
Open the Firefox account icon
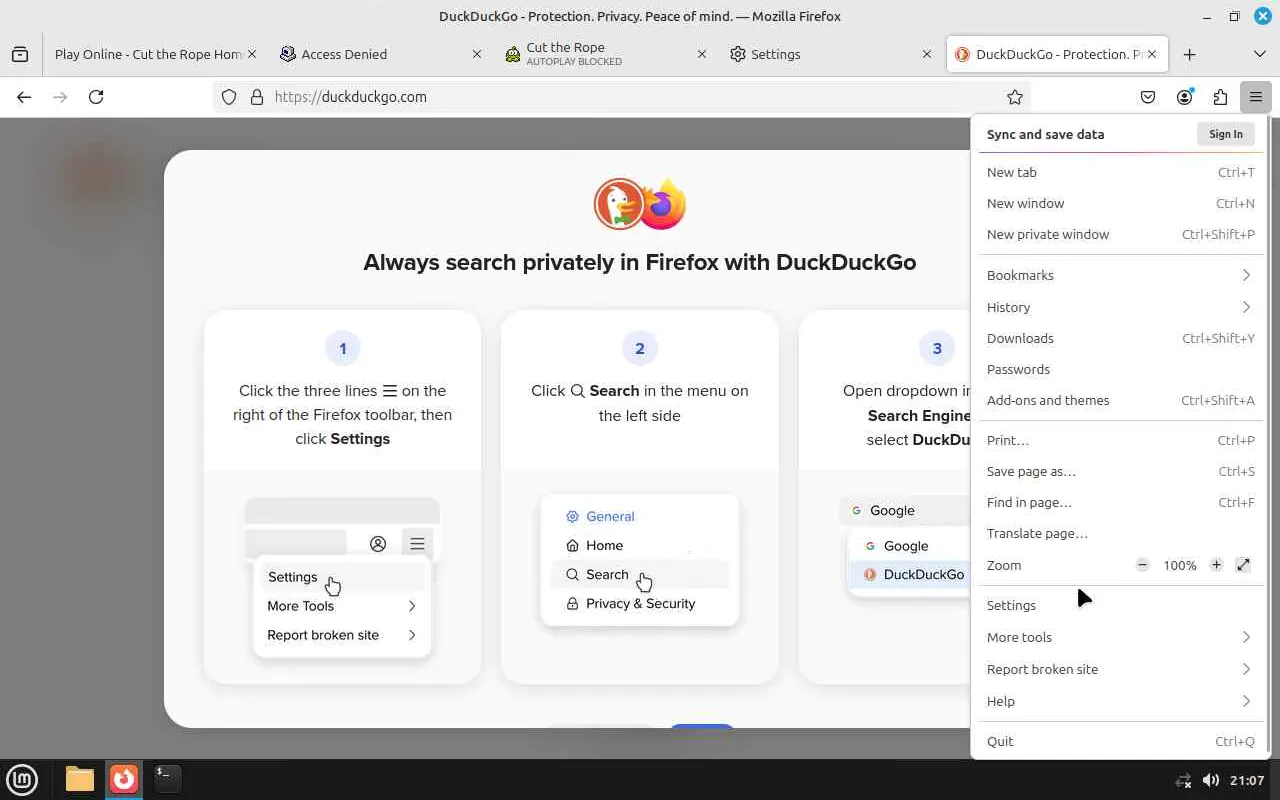pyautogui.click(x=1184, y=97)
